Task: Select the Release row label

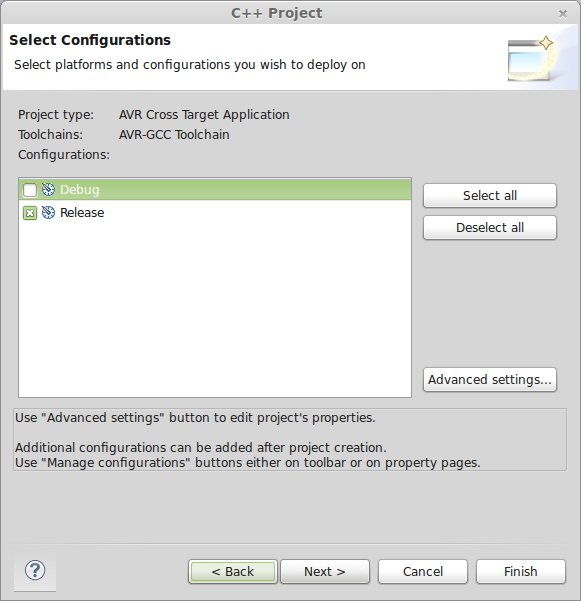Action: click(82, 213)
